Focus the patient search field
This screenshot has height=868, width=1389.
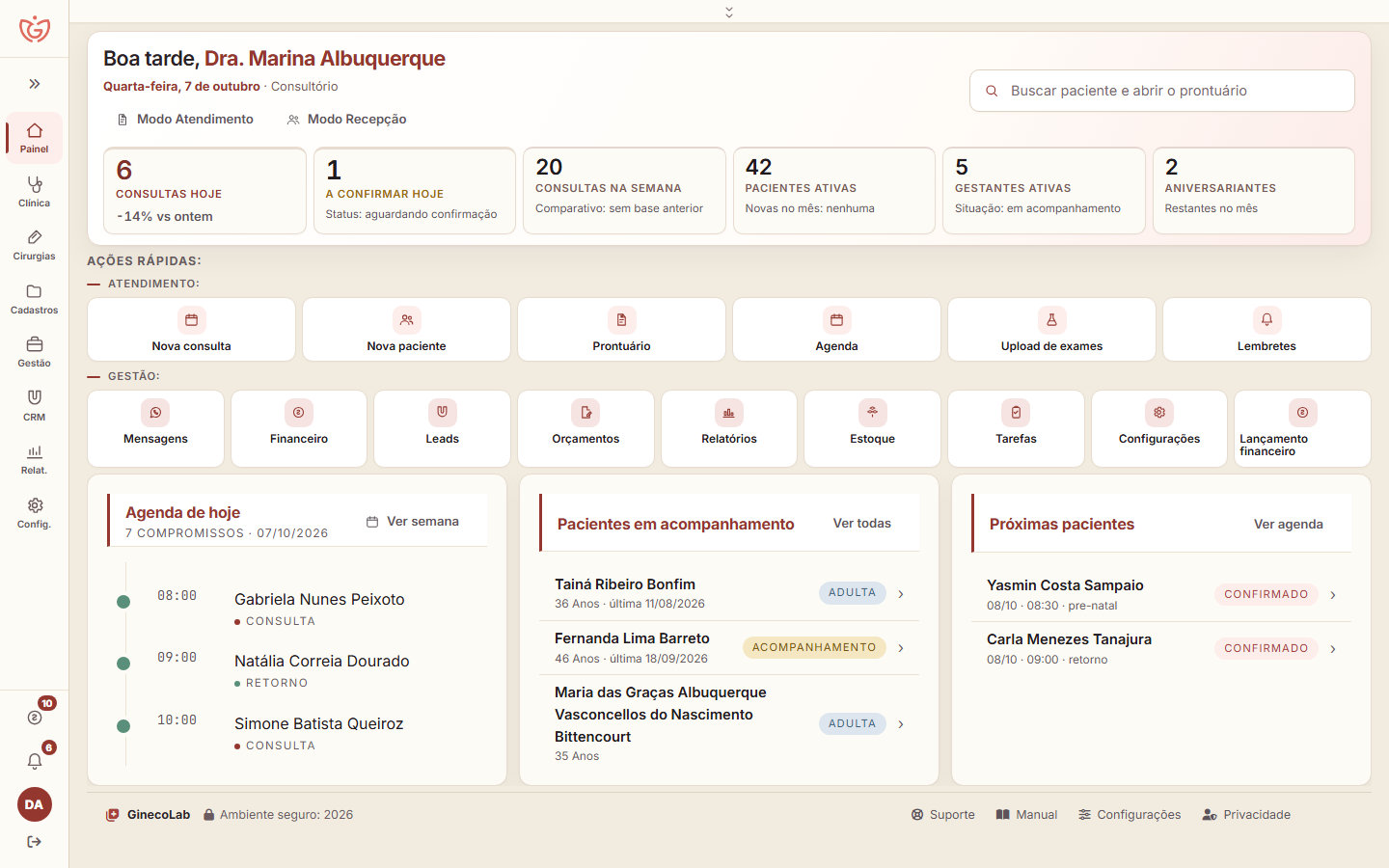[x=1162, y=91]
